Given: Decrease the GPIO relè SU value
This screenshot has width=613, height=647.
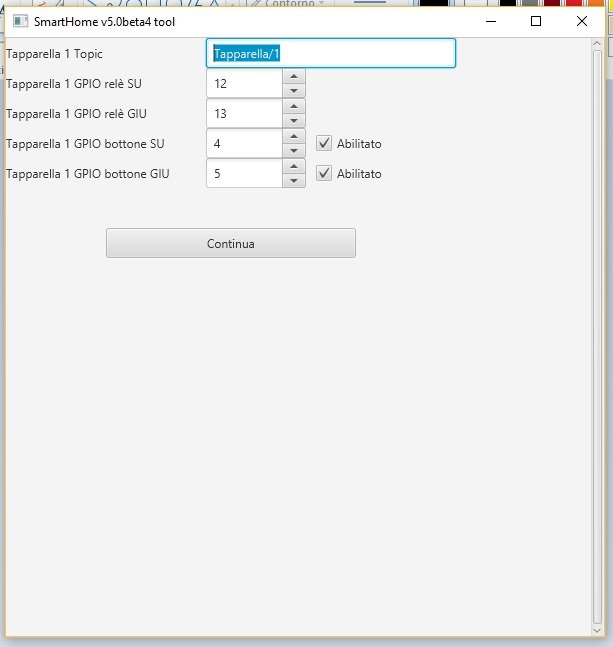Looking at the screenshot, I should point(294,91).
